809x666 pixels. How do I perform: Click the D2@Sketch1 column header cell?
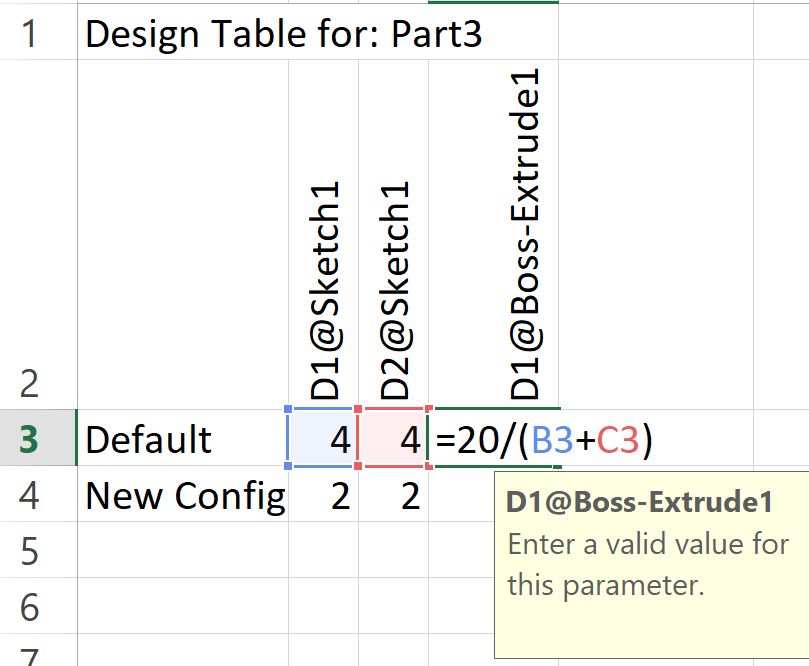tap(394, 235)
